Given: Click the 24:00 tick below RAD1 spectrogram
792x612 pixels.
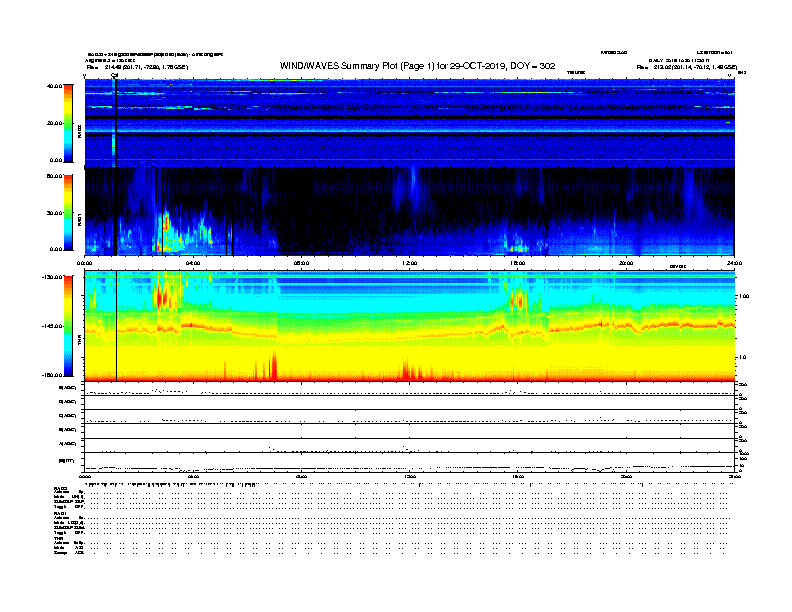Looking at the screenshot, I should tap(734, 263).
